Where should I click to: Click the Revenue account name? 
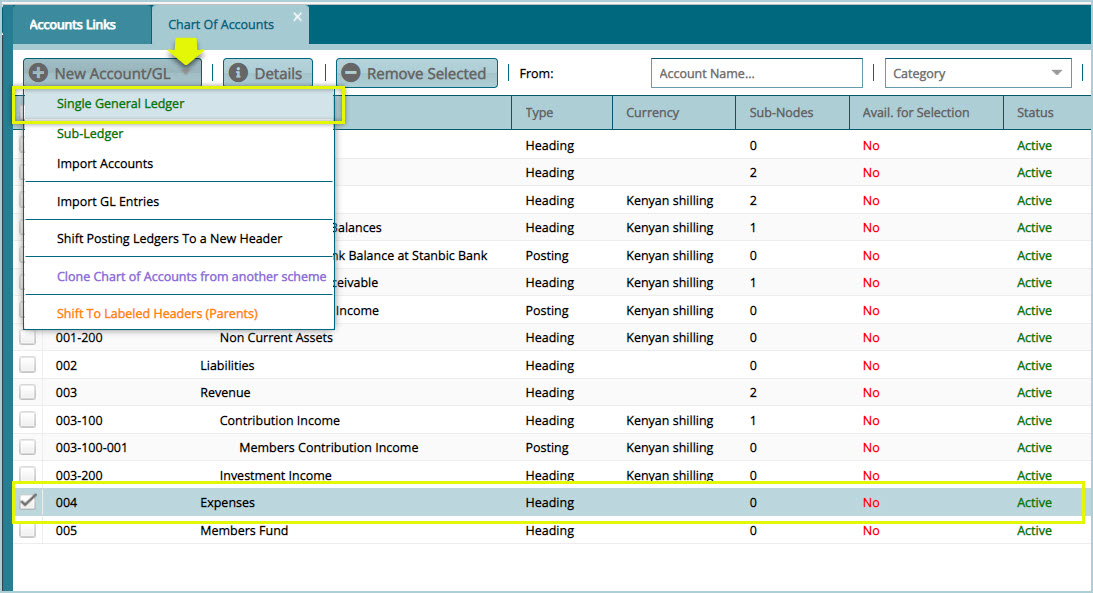click(225, 392)
